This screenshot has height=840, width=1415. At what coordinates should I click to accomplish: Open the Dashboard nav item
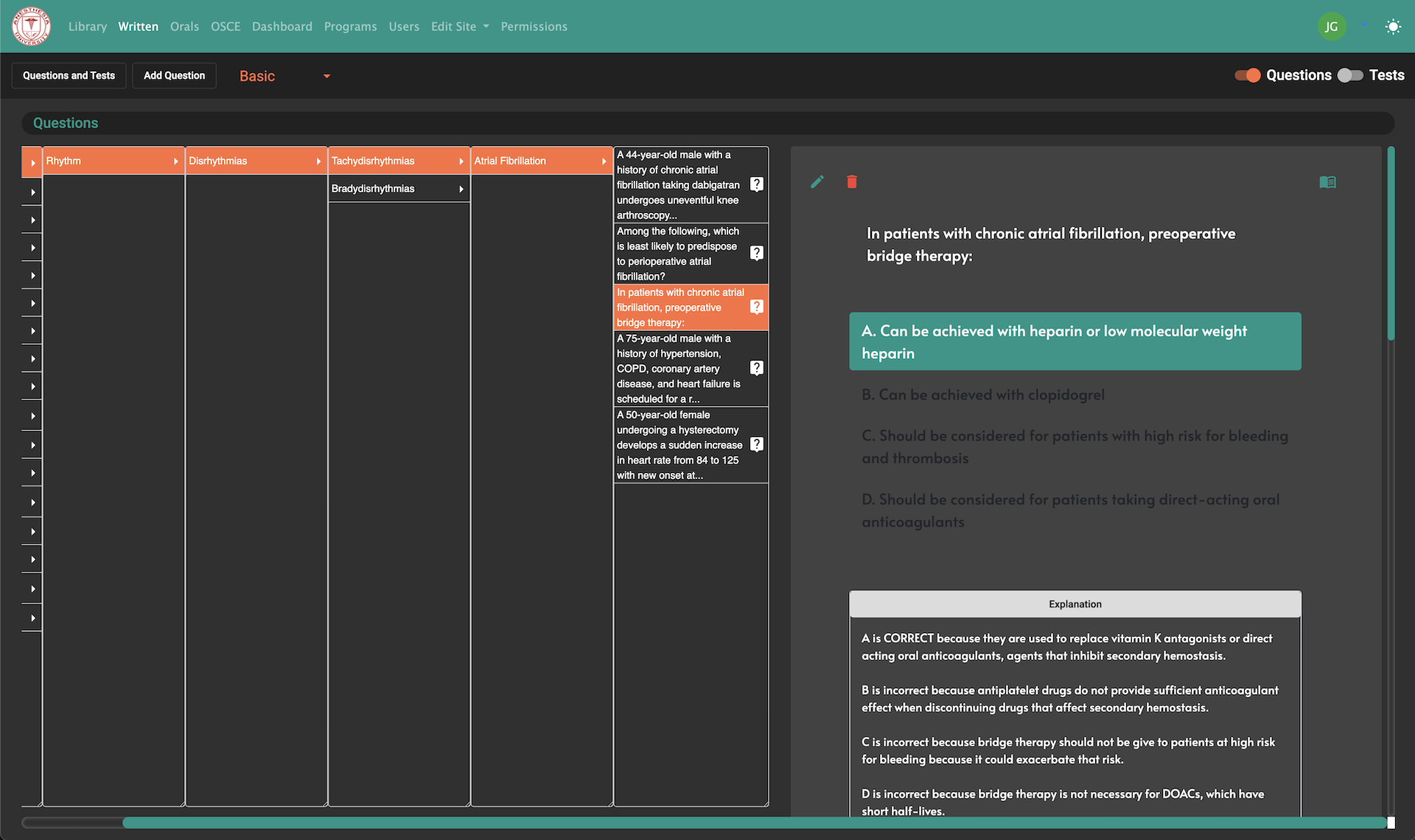282,27
